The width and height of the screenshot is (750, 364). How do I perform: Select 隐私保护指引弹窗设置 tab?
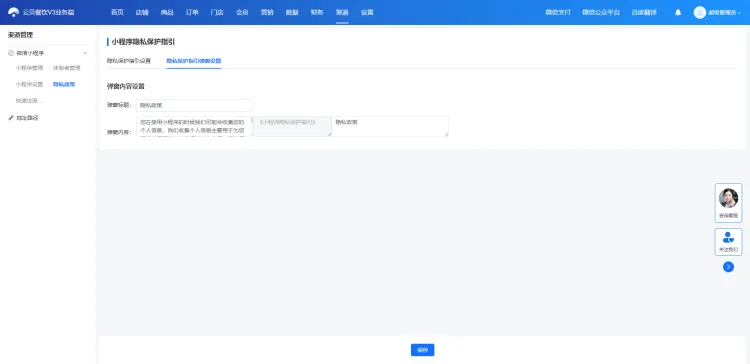click(x=194, y=61)
